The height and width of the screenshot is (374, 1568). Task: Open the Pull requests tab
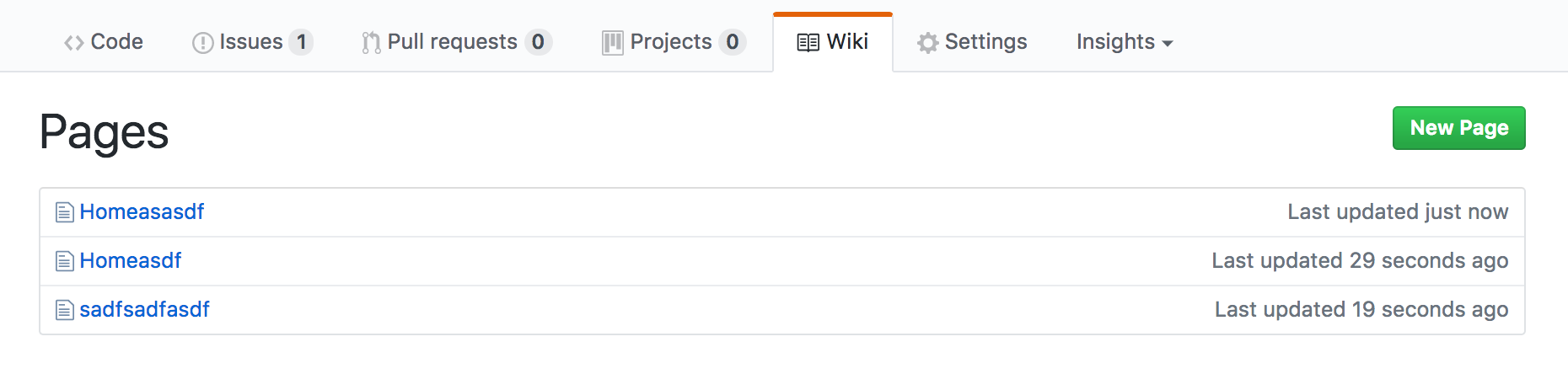tap(456, 42)
